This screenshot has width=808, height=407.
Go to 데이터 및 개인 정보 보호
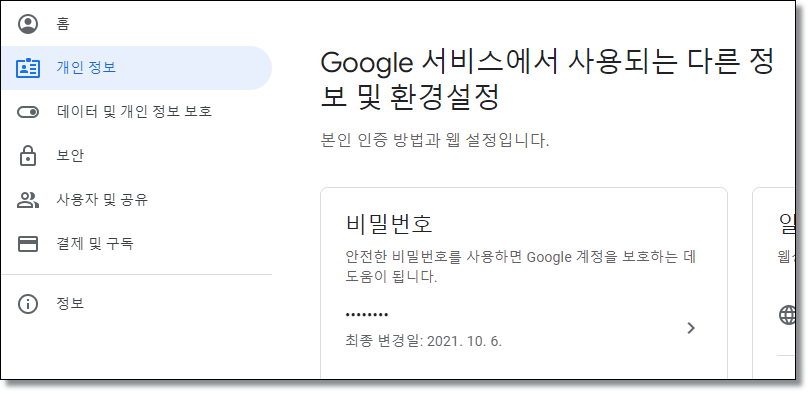(x=136, y=112)
